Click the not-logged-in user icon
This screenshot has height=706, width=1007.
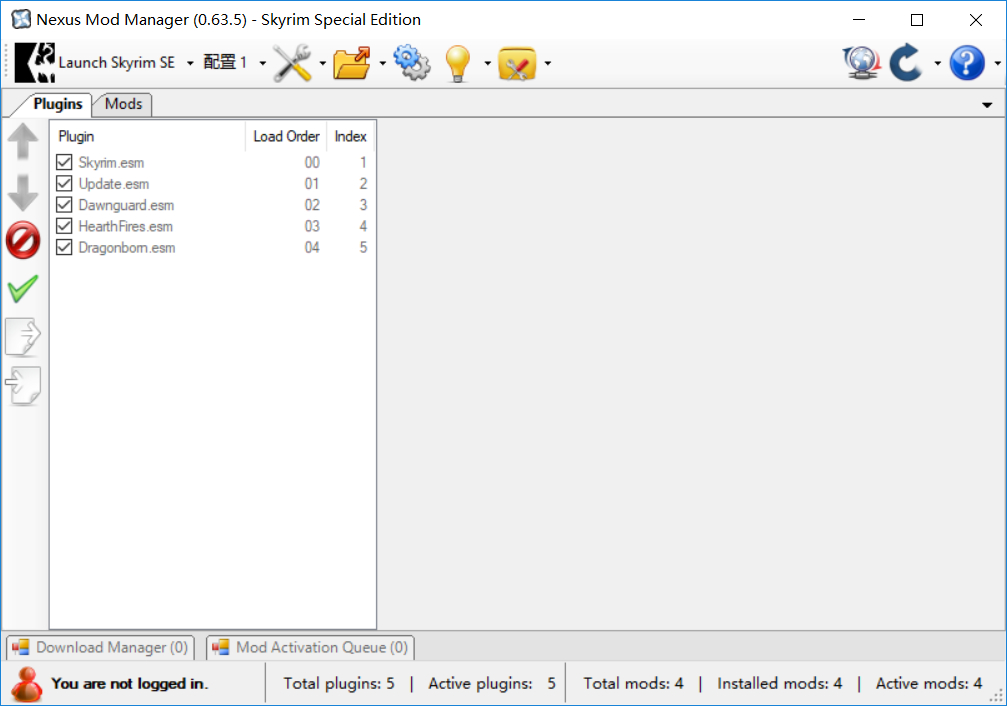pos(26,684)
